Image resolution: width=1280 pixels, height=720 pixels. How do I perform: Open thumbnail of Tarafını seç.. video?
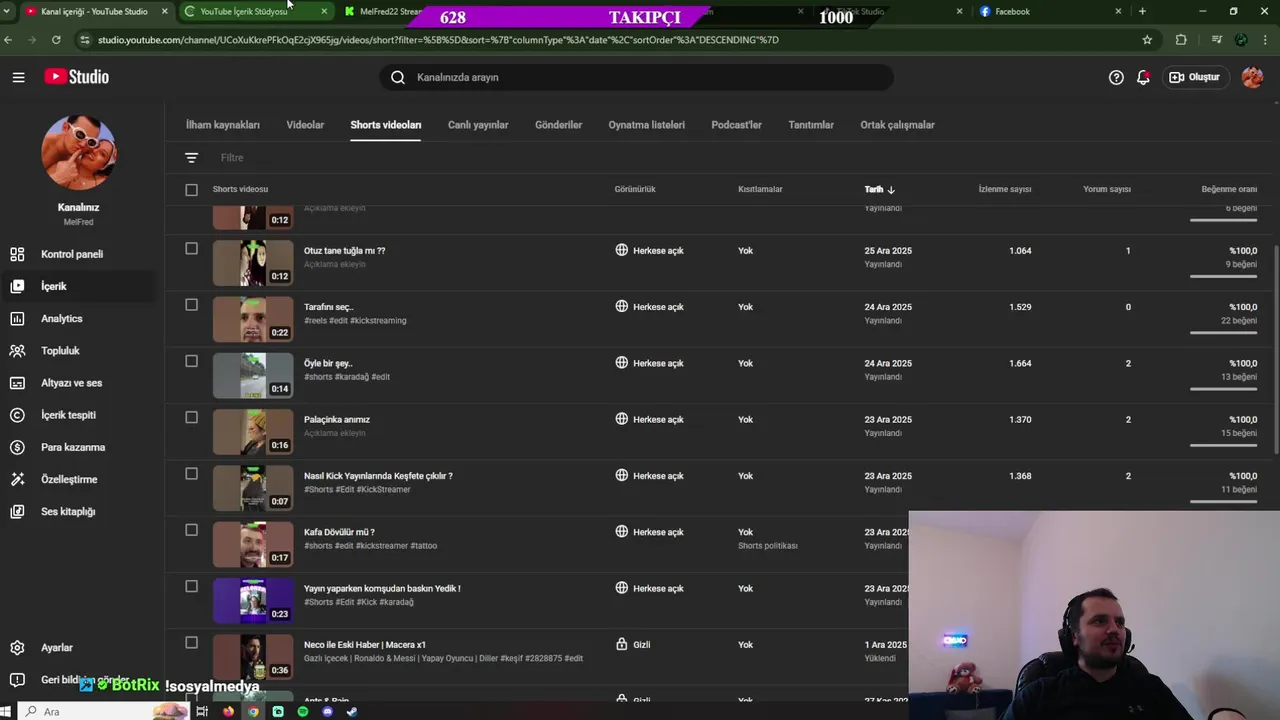[253, 319]
